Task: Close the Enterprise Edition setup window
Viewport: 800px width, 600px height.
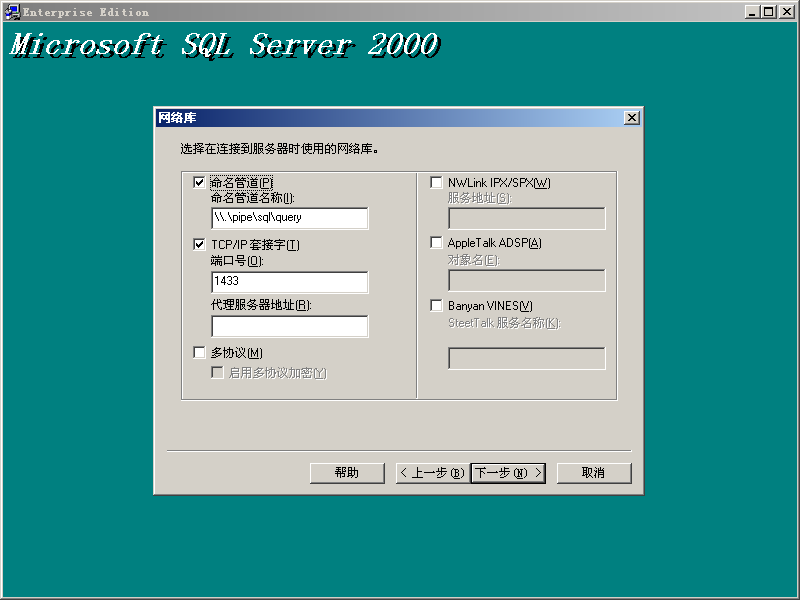Action: coord(786,12)
